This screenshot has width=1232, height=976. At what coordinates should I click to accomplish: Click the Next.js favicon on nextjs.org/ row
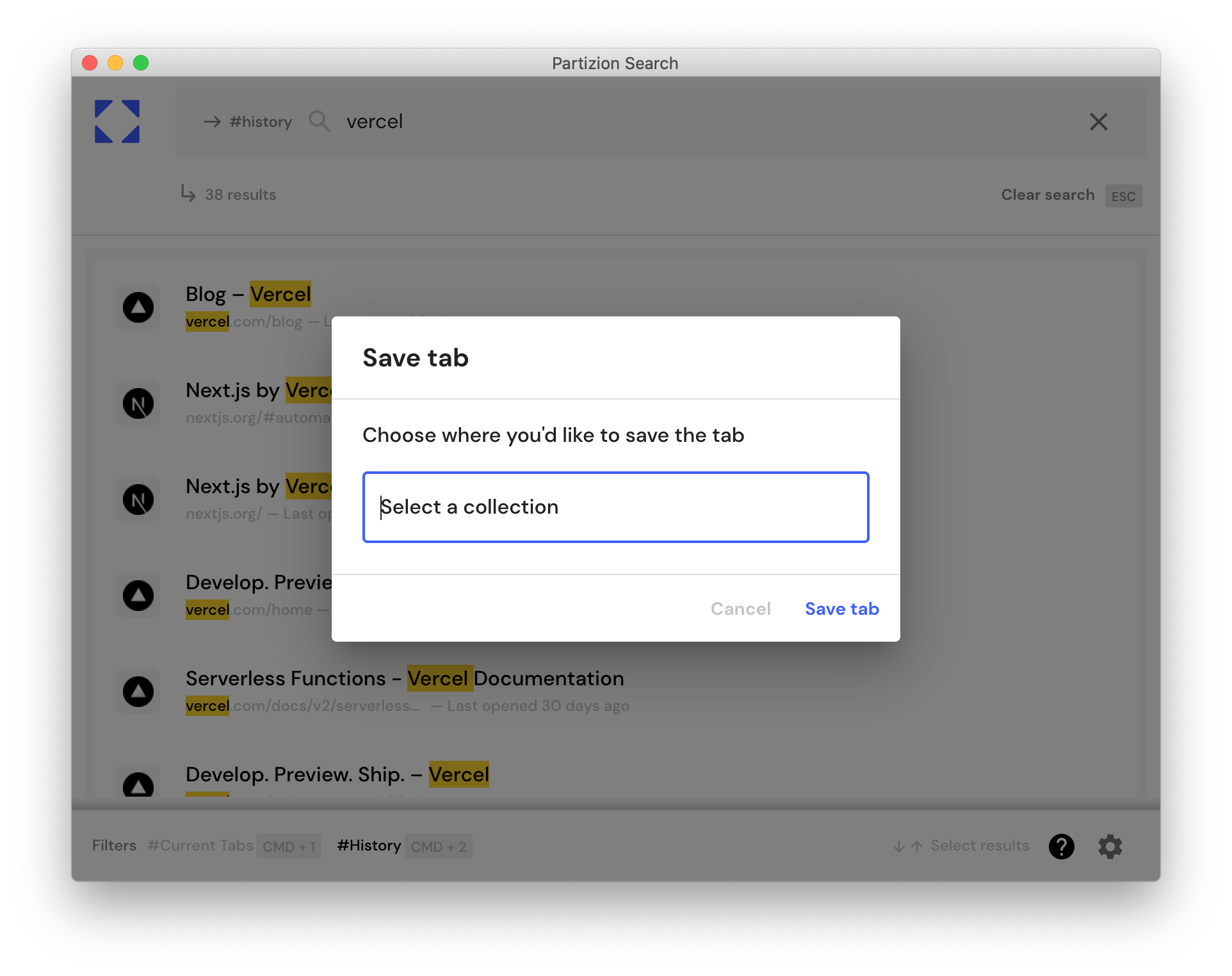coord(138,500)
